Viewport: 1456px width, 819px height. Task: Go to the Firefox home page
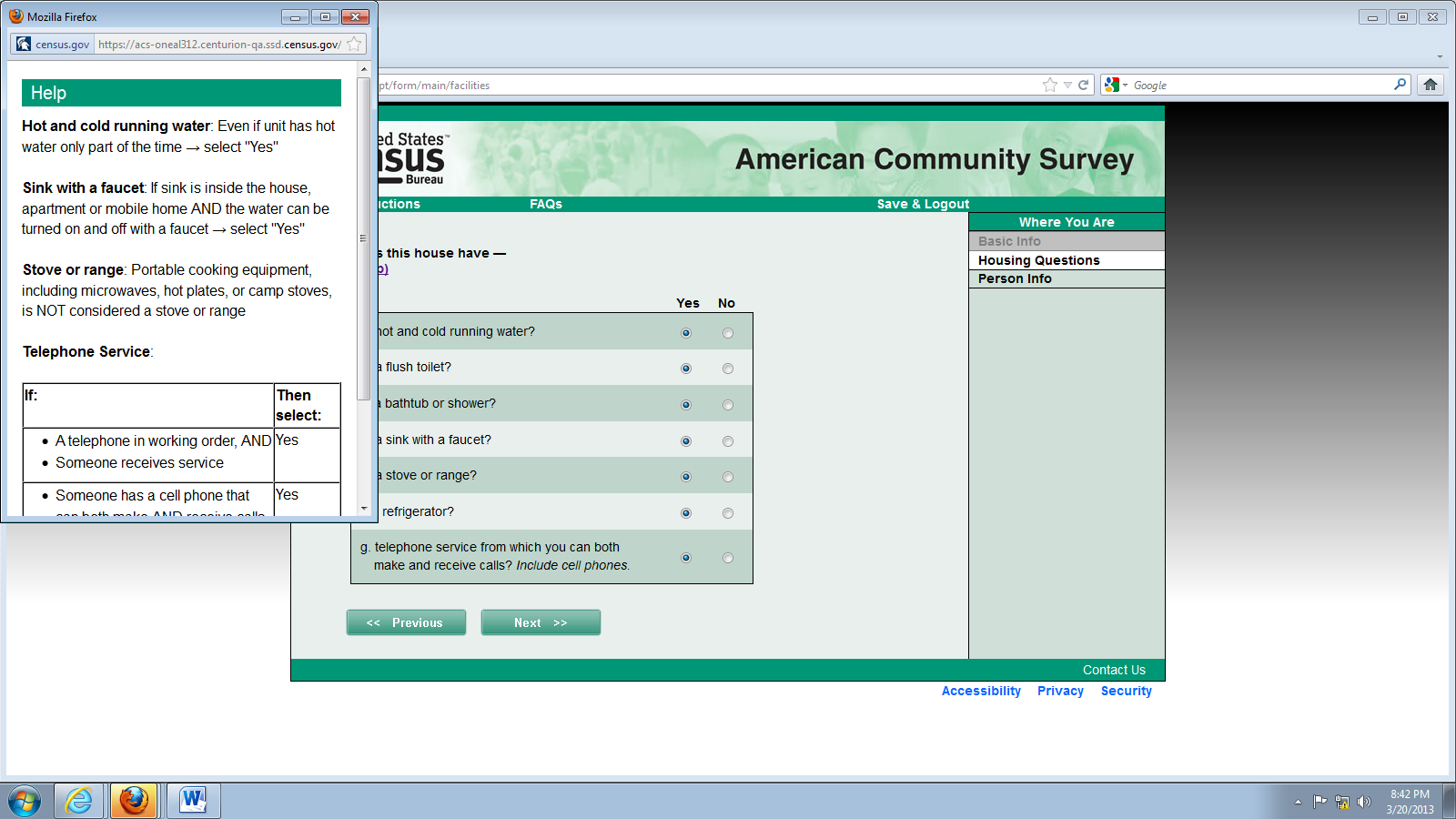[x=1431, y=85]
